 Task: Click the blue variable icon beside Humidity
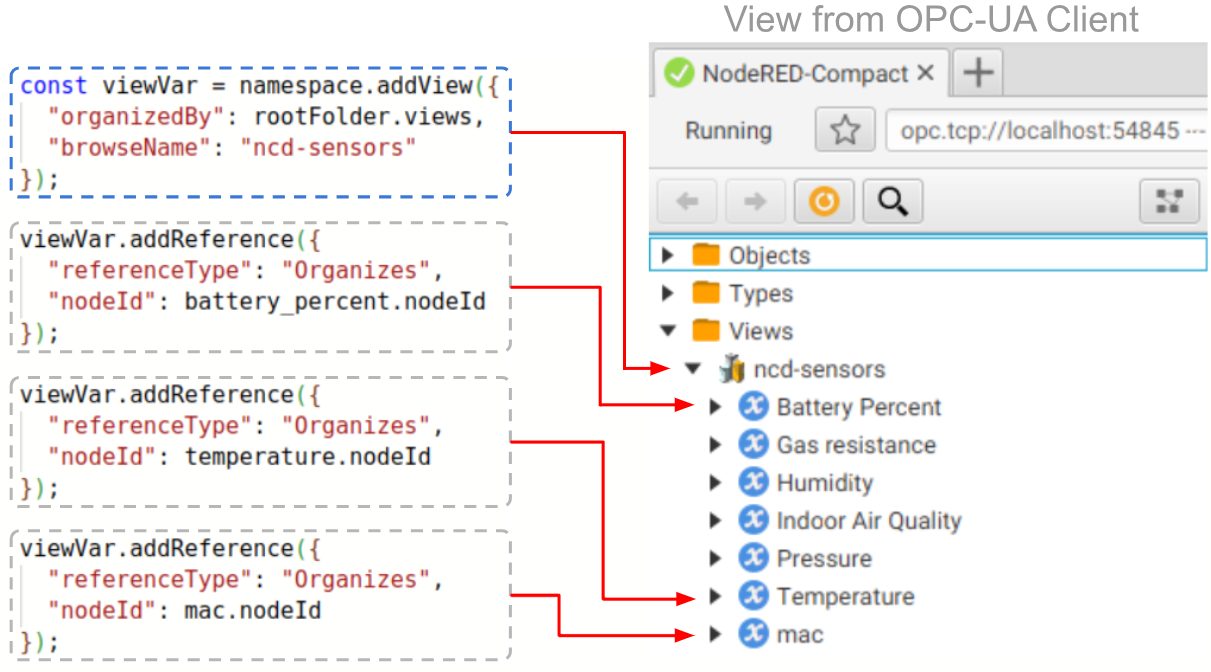pos(752,482)
